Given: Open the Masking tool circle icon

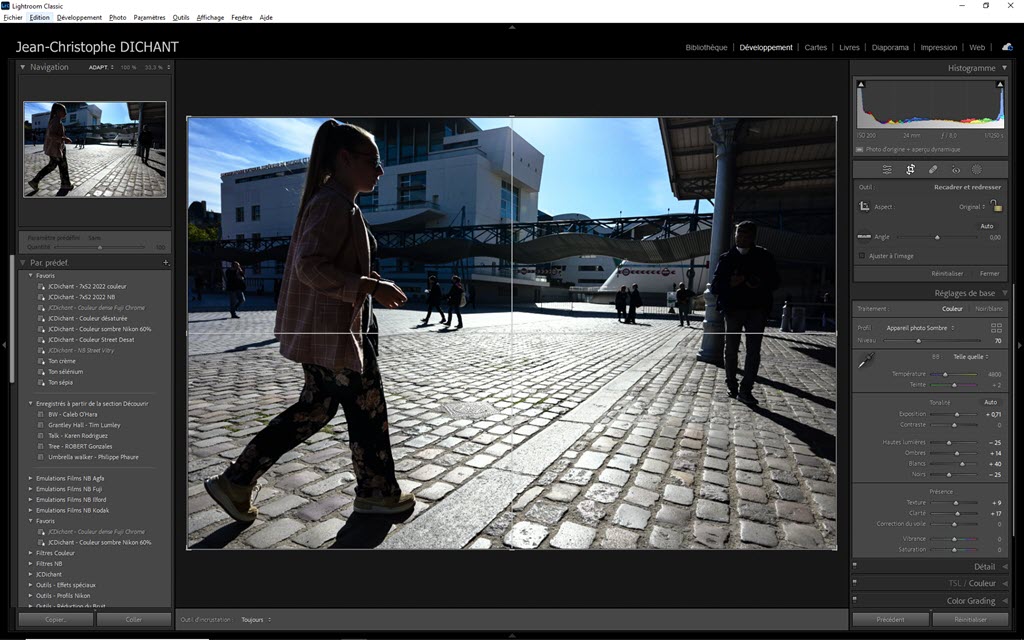Looking at the screenshot, I should pos(976,170).
